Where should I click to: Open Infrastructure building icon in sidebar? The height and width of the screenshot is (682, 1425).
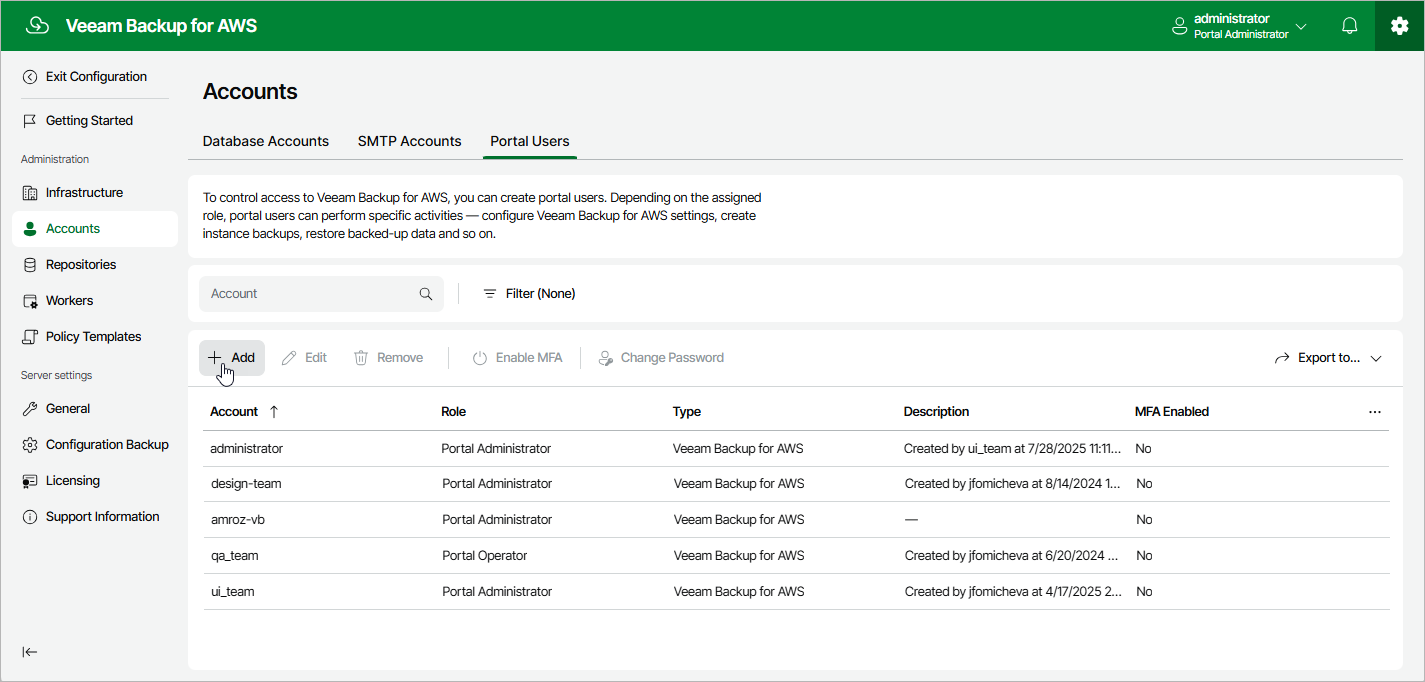30,193
